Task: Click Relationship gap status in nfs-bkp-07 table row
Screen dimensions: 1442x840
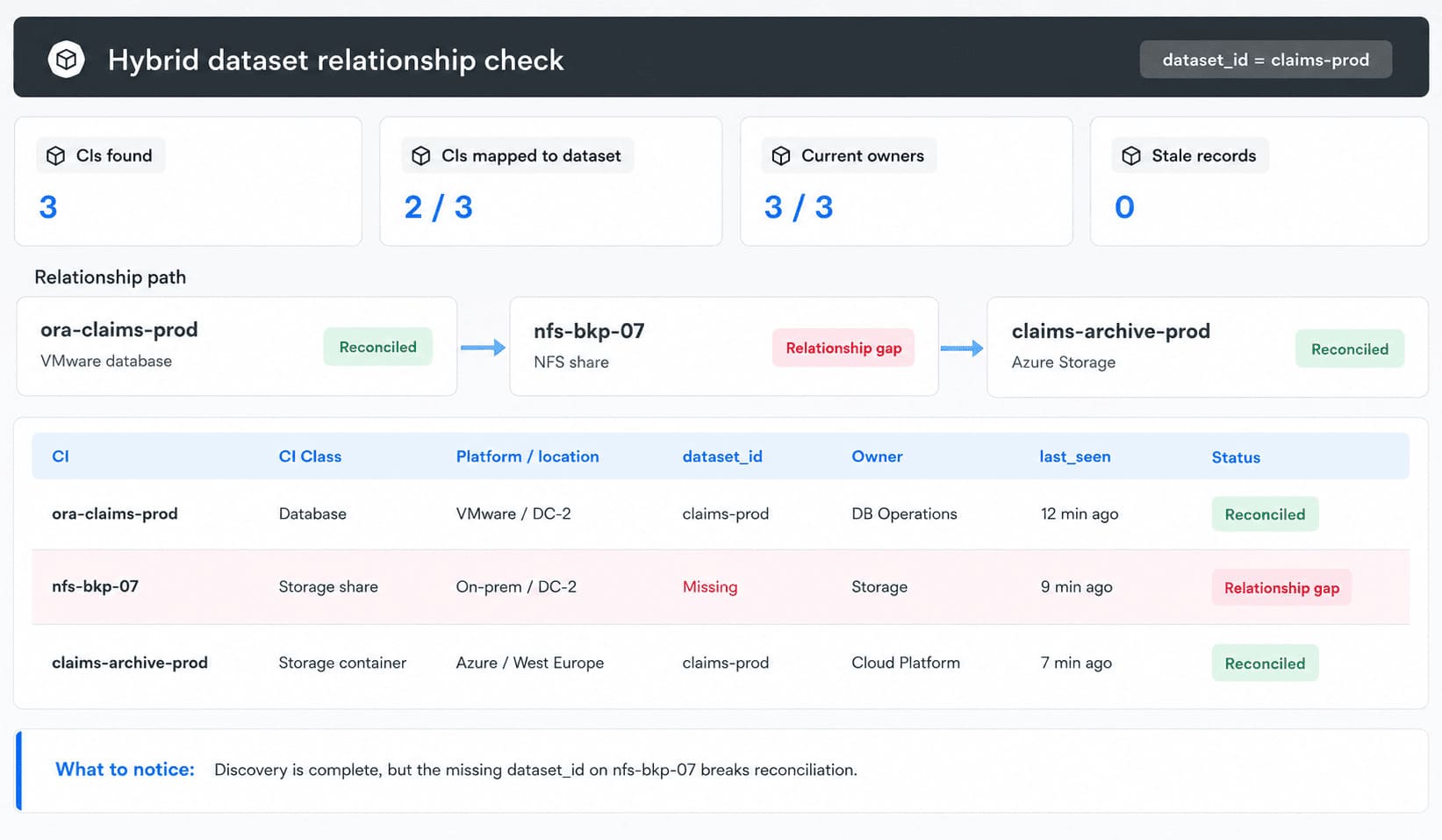Action: [1281, 588]
